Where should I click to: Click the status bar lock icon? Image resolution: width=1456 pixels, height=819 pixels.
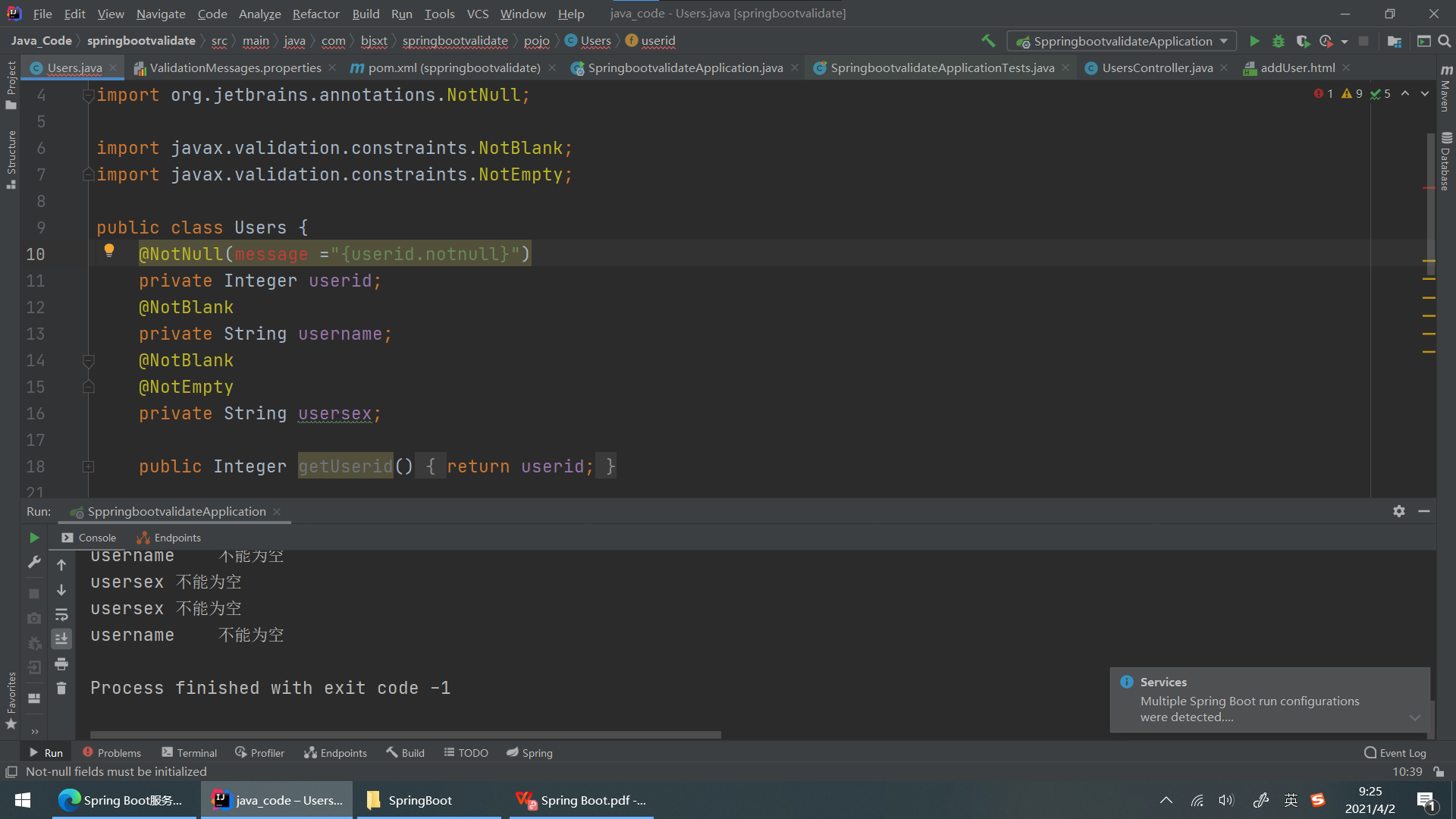pos(1439,771)
